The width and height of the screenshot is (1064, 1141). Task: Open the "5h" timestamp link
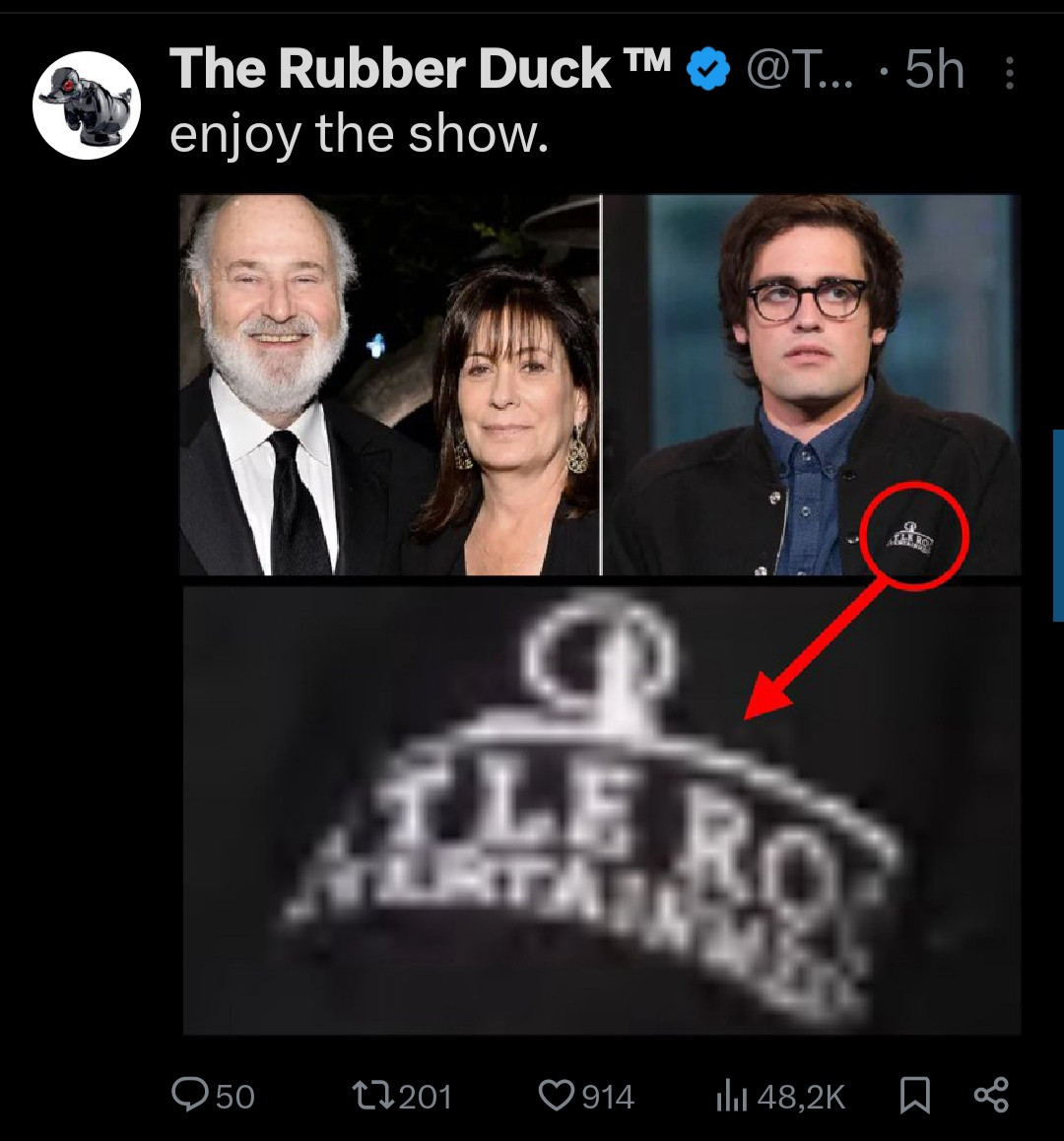(x=934, y=70)
